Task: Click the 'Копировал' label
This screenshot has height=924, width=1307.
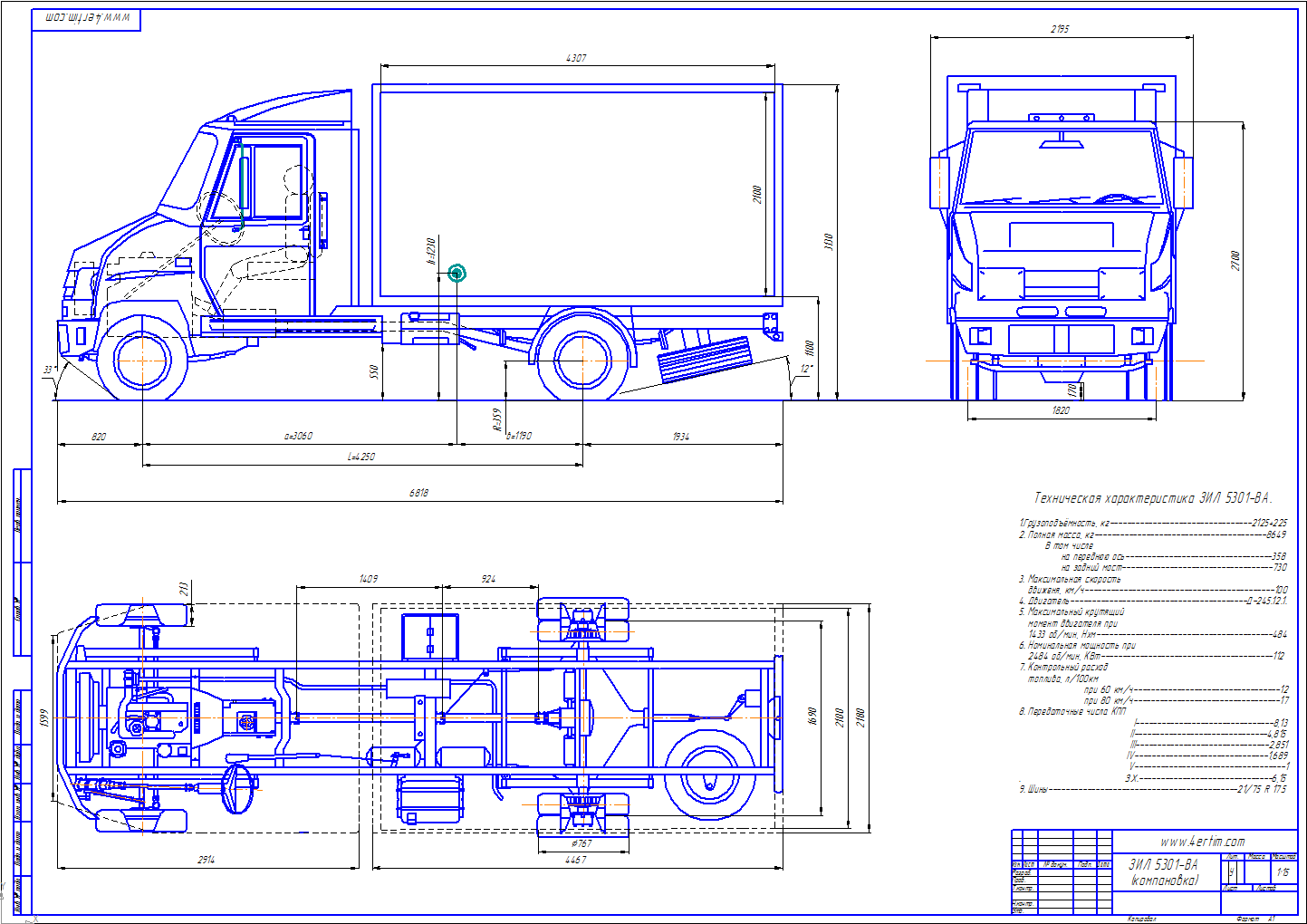Action: point(1141,919)
